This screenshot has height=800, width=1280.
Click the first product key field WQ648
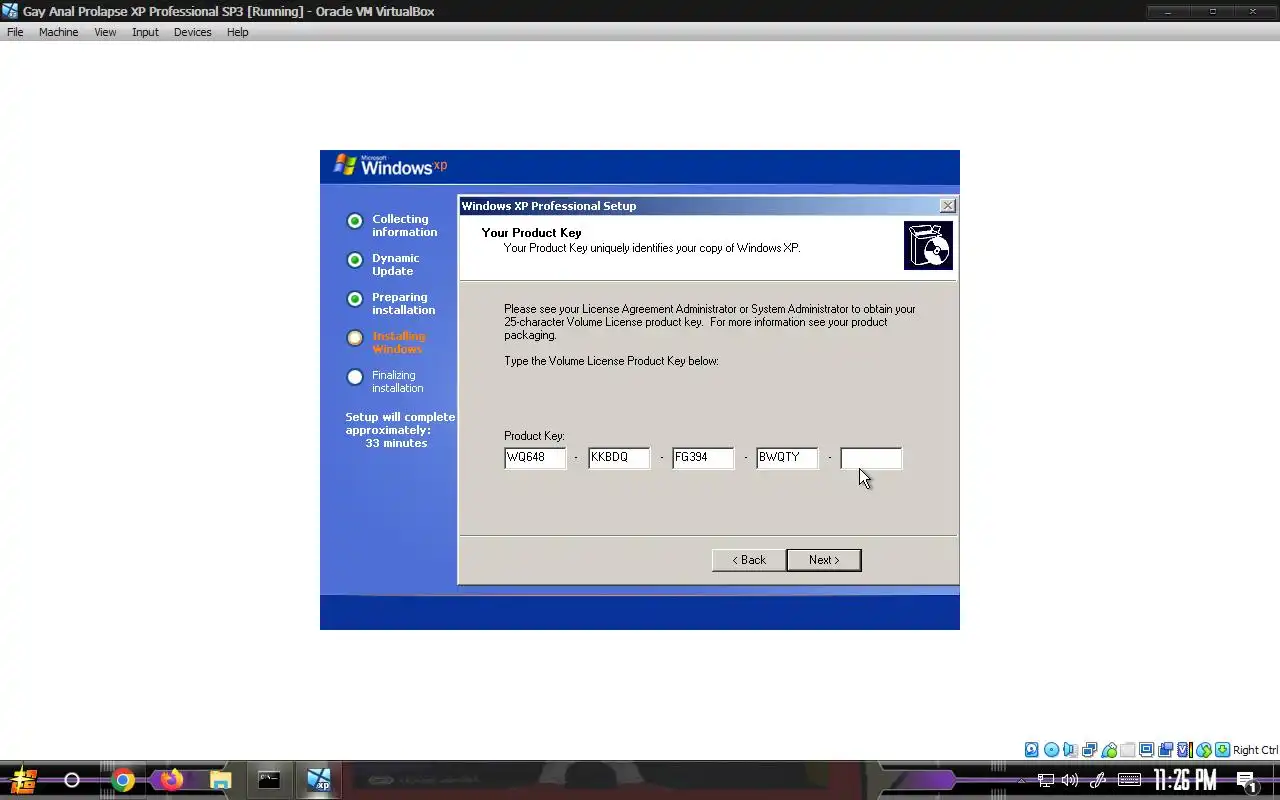coord(535,458)
